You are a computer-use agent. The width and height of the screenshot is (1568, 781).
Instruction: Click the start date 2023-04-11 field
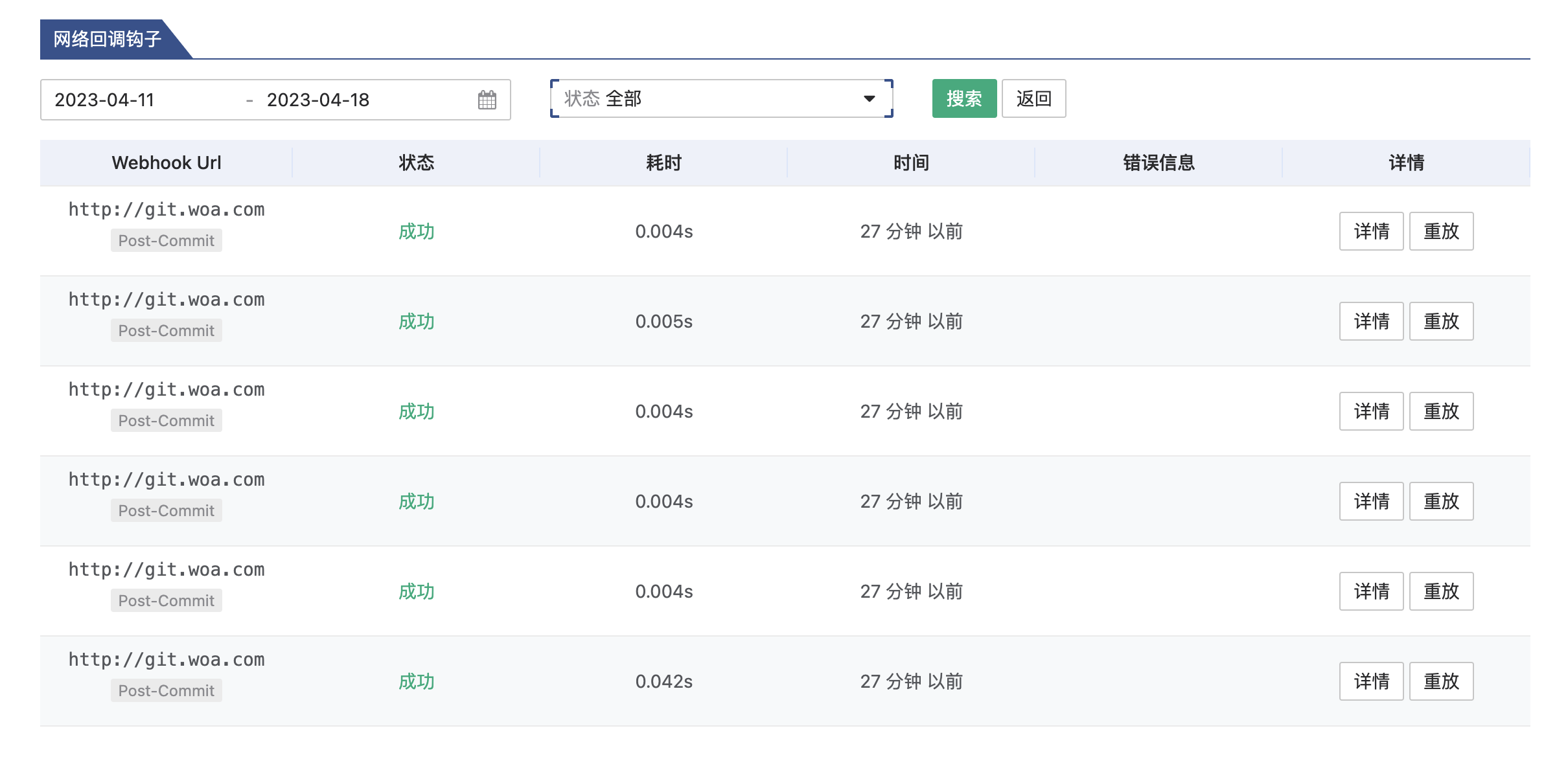click(x=104, y=100)
